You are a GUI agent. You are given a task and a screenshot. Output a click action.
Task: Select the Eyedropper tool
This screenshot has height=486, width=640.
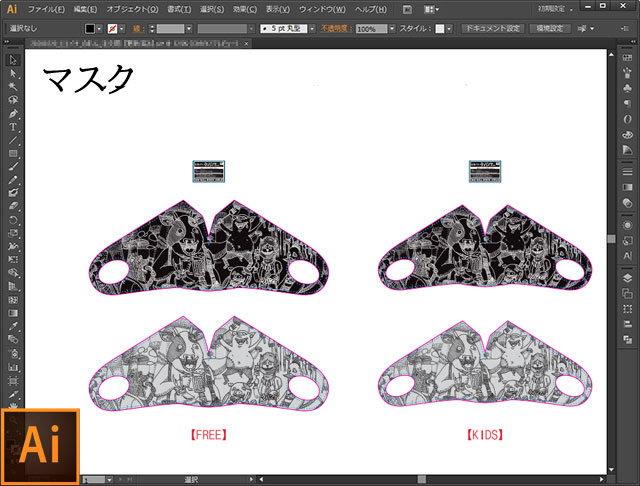click(13, 326)
